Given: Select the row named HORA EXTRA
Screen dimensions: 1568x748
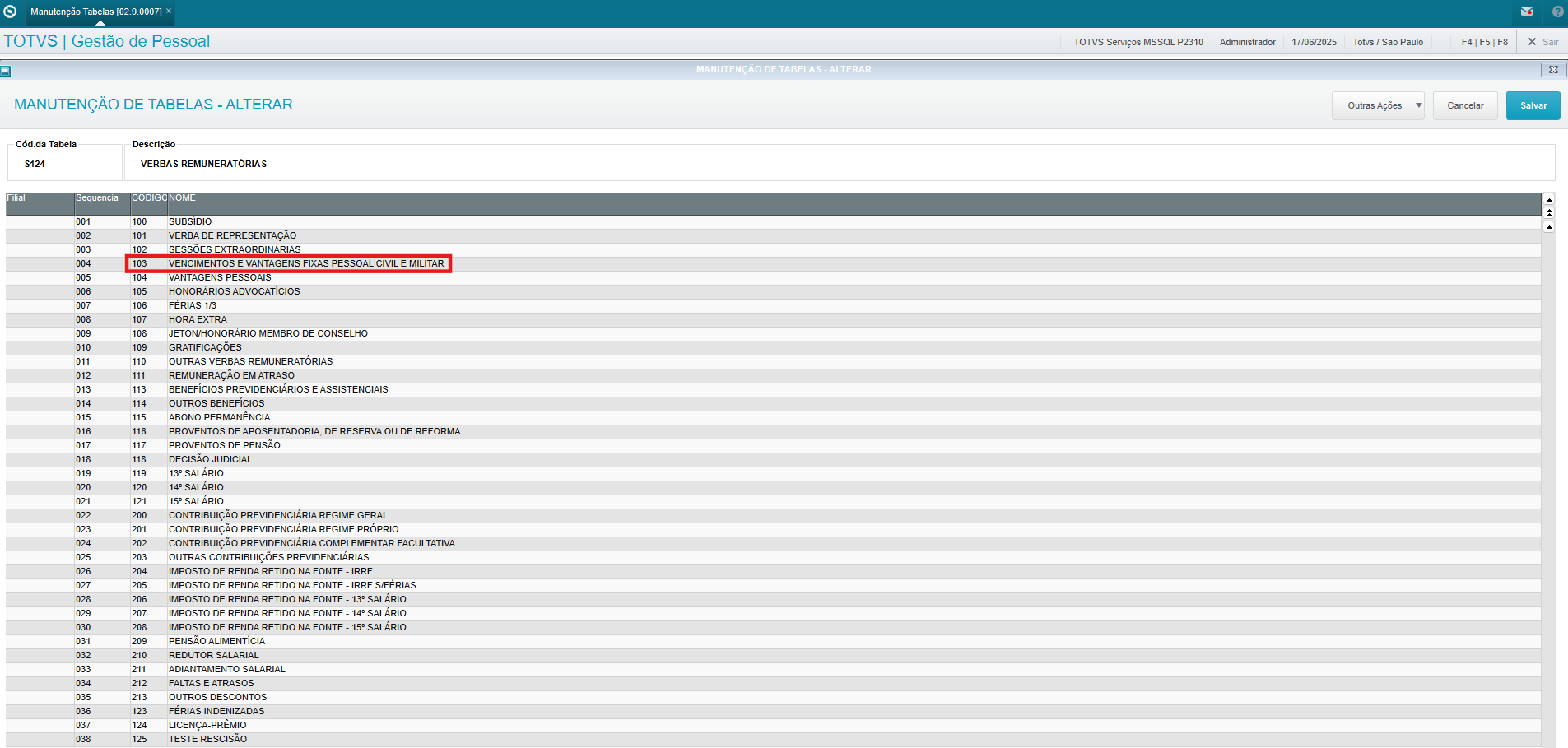Looking at the screenshot, I should pos(198,319).
